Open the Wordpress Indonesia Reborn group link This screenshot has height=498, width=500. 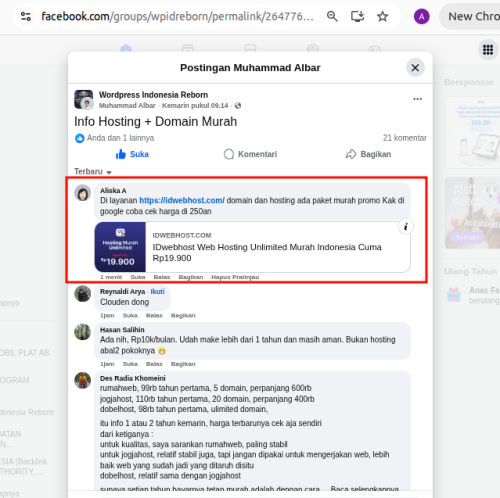point(153,95)
